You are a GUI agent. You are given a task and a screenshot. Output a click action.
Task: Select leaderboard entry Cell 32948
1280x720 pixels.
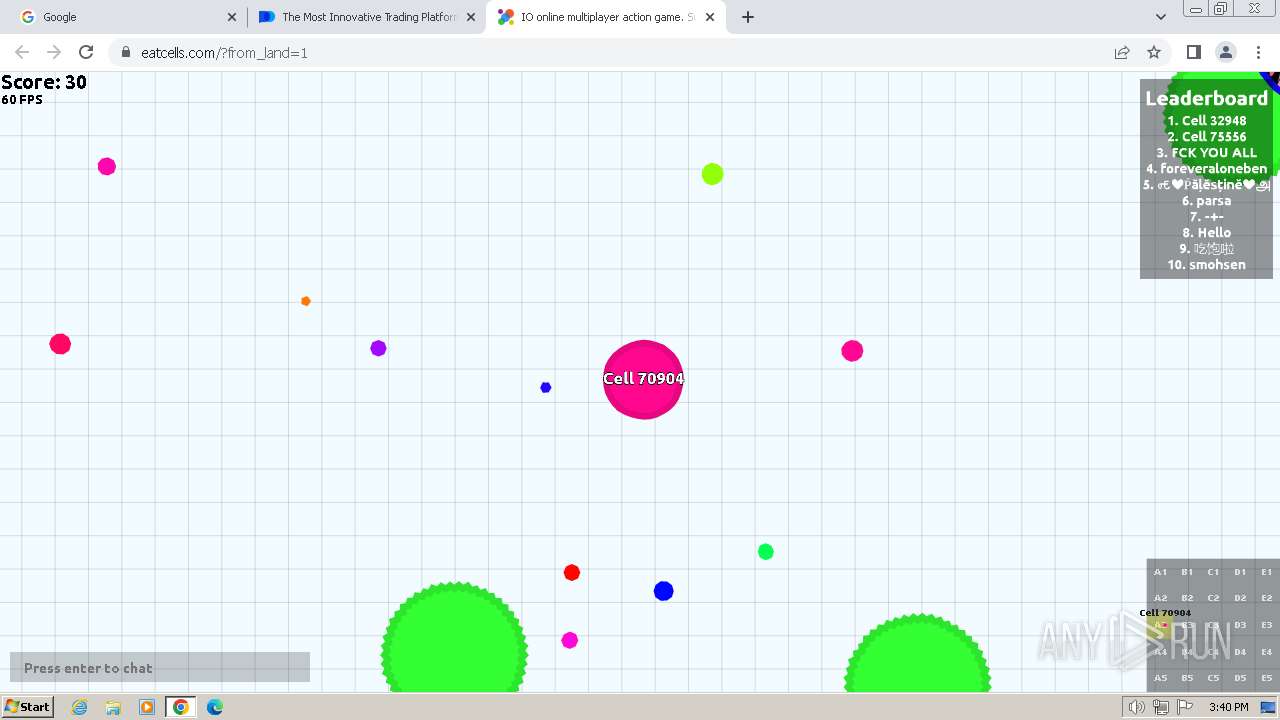tap(1206, 120)
